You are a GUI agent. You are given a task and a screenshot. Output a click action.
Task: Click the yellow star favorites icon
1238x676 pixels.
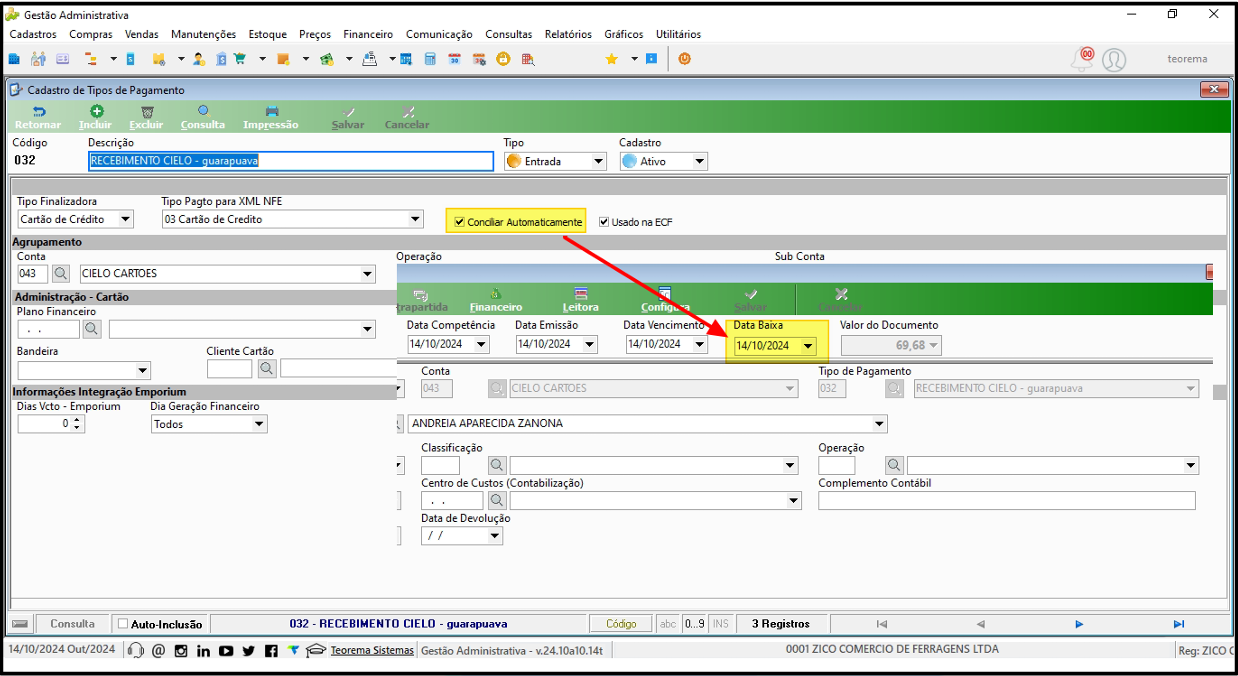coord(612,59)
